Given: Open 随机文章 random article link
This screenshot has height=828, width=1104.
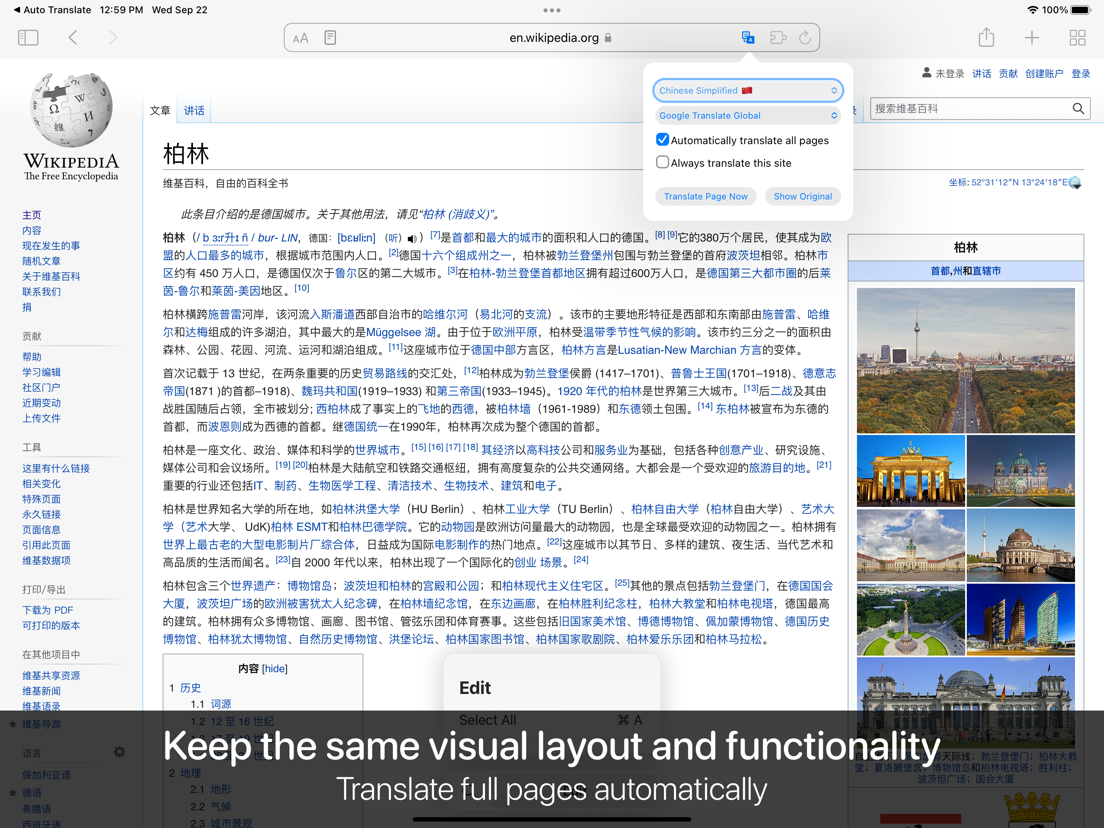Looking at the screenshot, I should 41,261.
